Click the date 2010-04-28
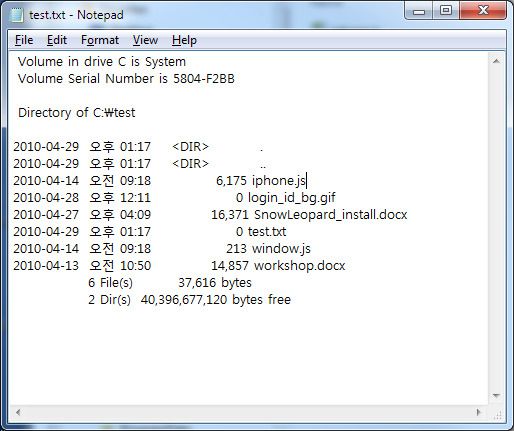The width and height of the screenshot is (514, 431). click(46, 198)
